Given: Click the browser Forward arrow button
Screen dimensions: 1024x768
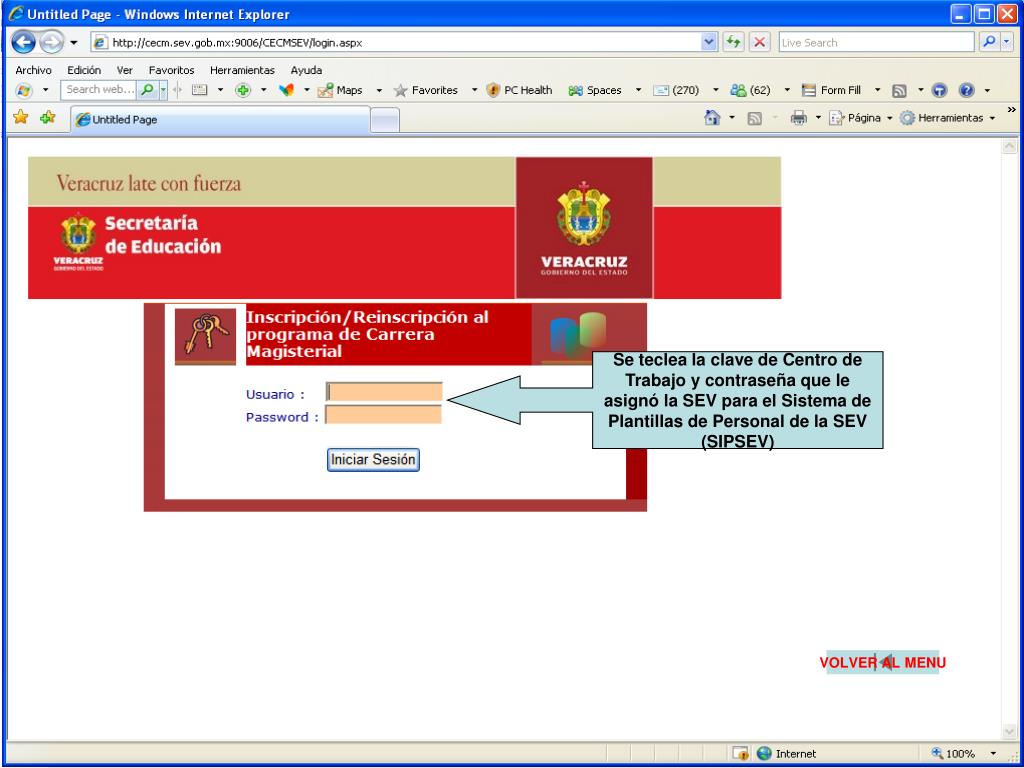Looking at the screenshot, I should tap(51, 43).
